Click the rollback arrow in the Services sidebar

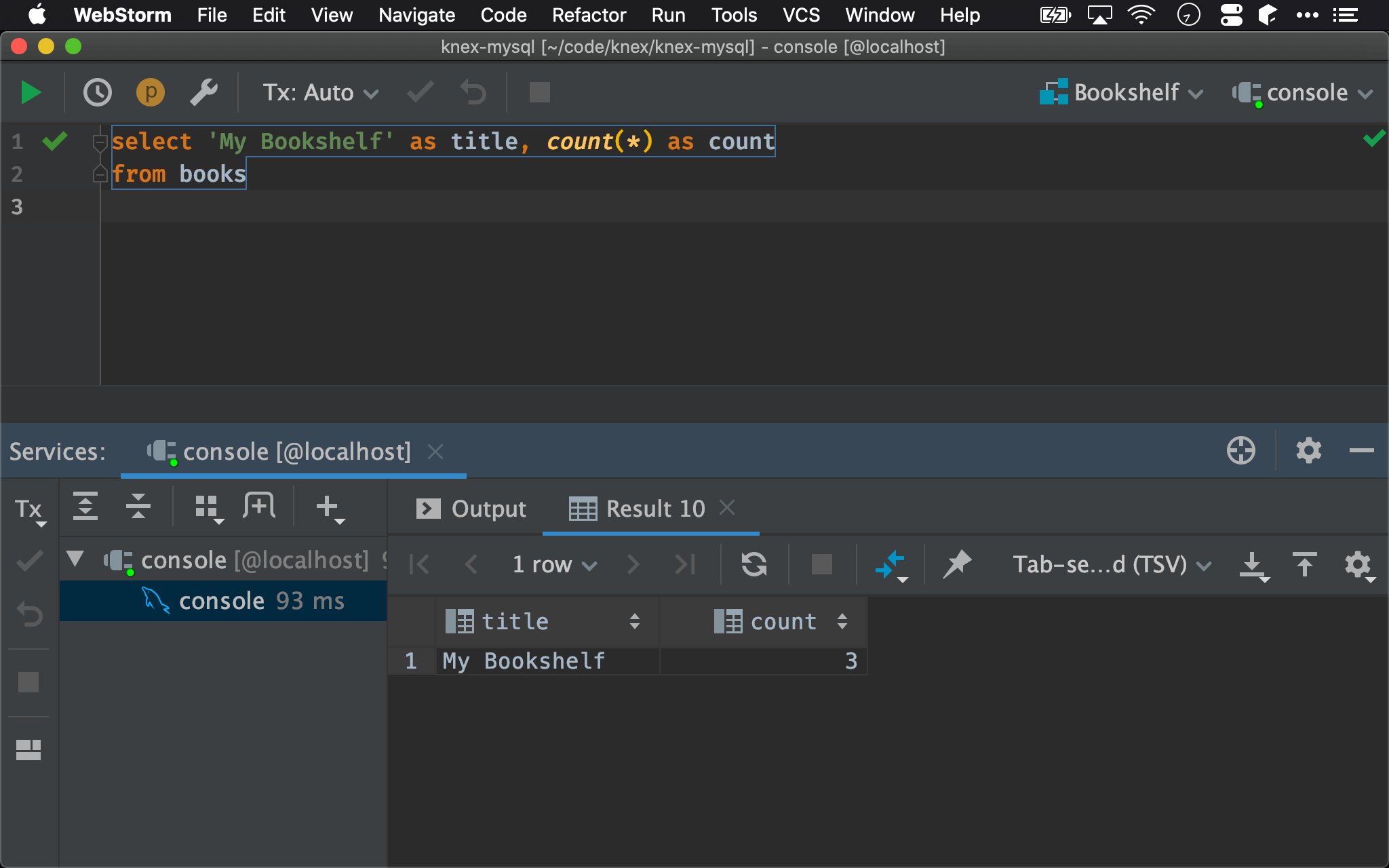pos(30,614)
